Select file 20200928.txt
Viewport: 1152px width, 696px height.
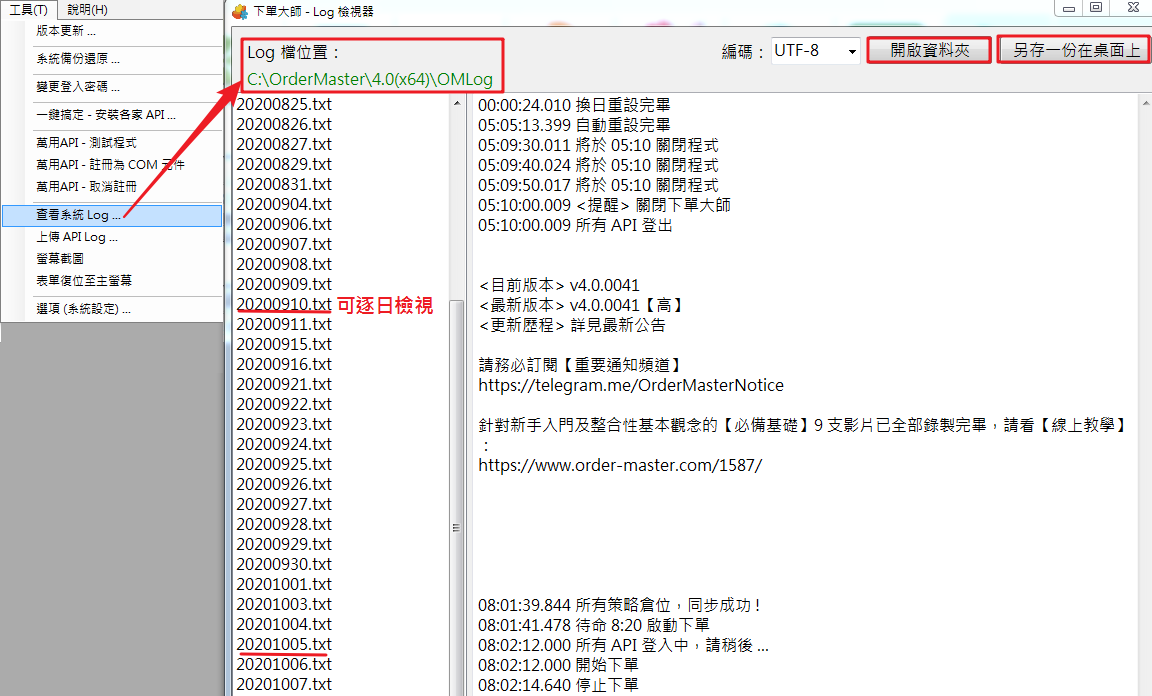(284, 523)
